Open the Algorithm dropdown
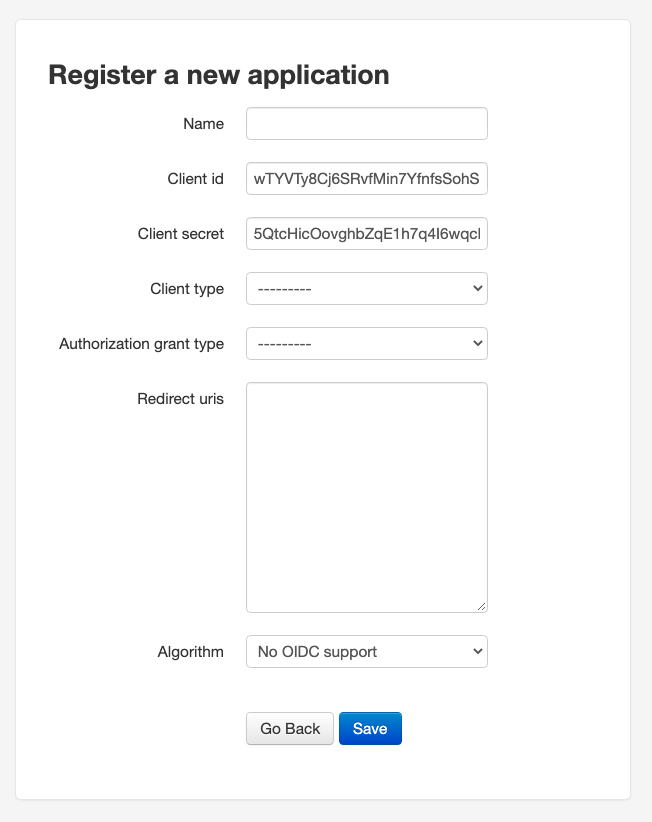This screenshot has height=822, width=652. pos(366,651)
